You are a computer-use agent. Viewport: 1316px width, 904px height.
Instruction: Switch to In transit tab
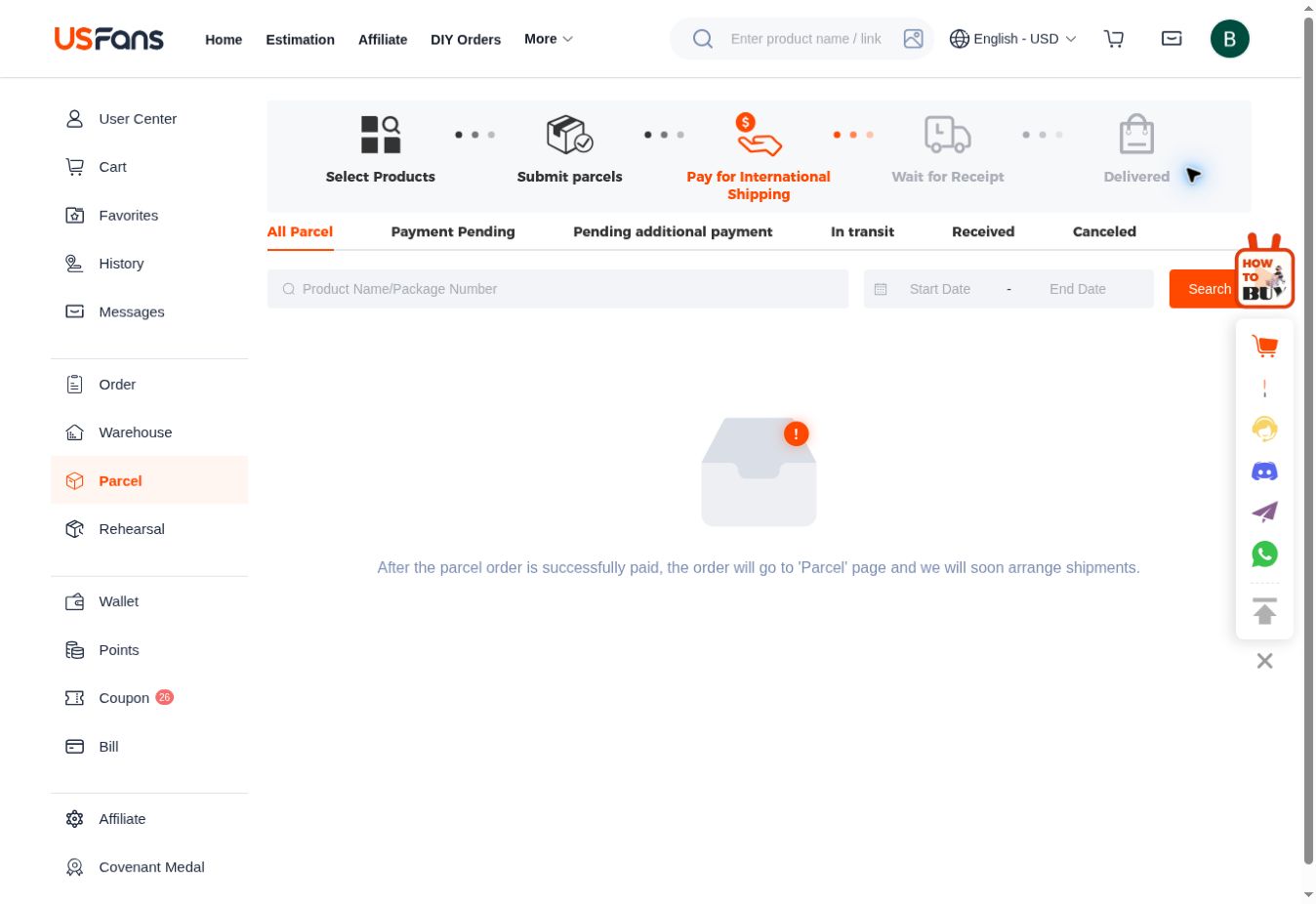click(x=862, y=231)
